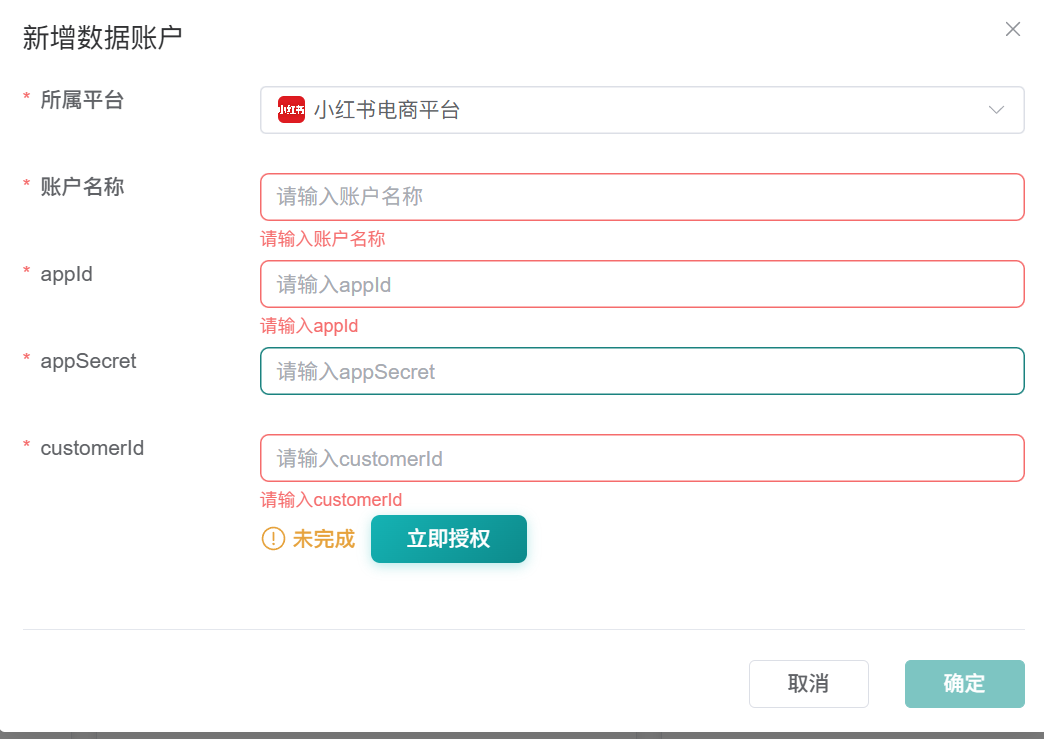Screen dimensions: 1044x739
Task: Click into the appId input field
Action: [642, 284]
